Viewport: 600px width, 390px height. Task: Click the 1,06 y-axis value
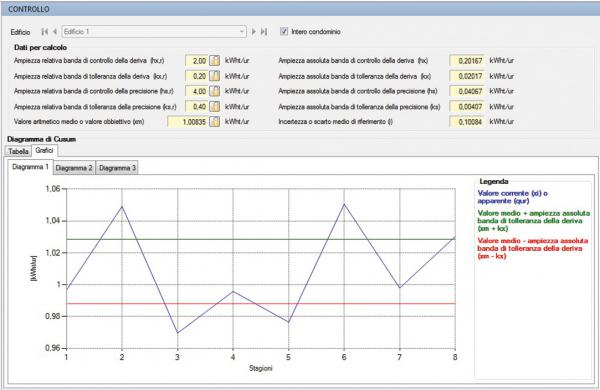52,189
